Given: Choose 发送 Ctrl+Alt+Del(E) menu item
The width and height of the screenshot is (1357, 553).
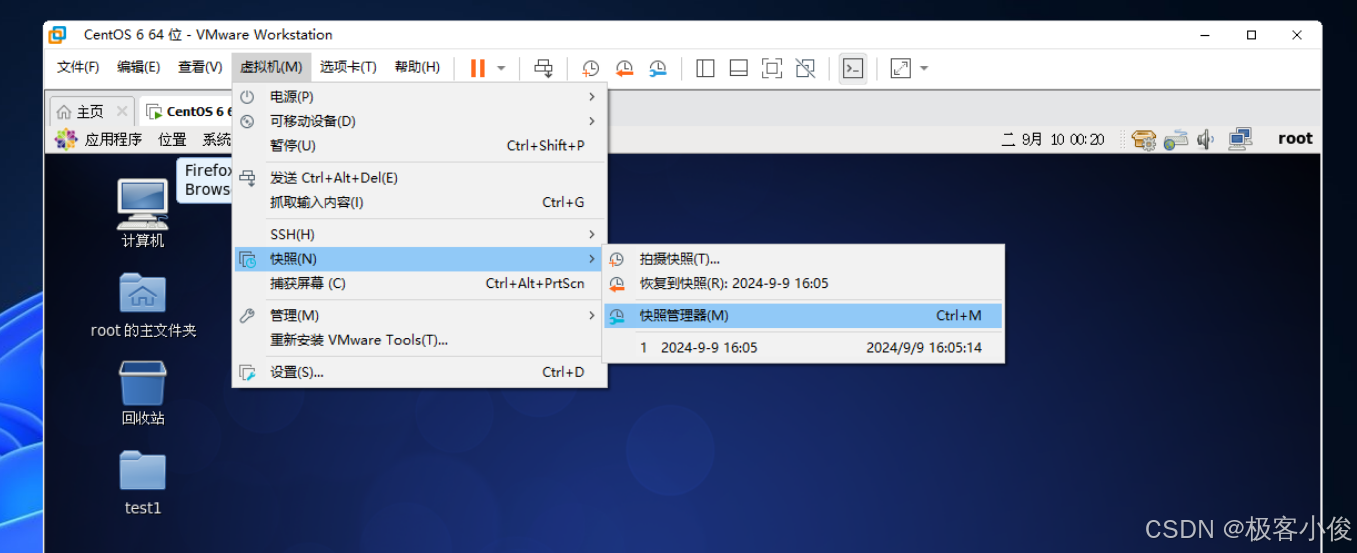Looking at the screenshot, I should click(419, 178).
